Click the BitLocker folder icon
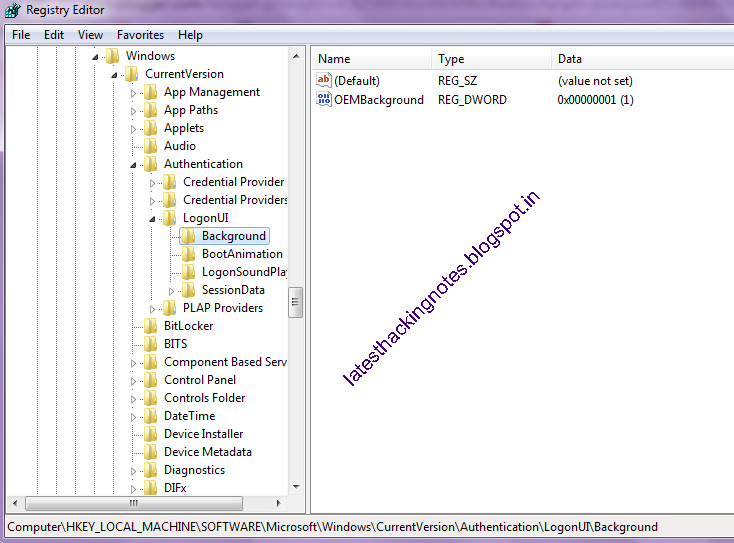734x543 pixels. [150, 326]
